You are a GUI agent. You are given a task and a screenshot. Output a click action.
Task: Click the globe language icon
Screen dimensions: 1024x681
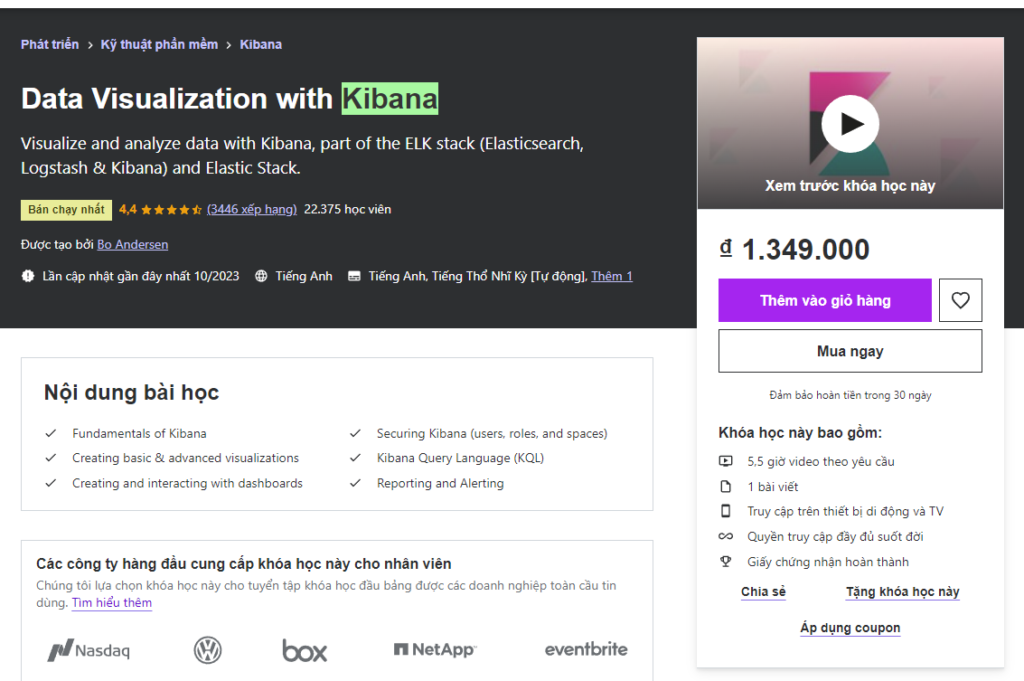(x=261, y=276)
